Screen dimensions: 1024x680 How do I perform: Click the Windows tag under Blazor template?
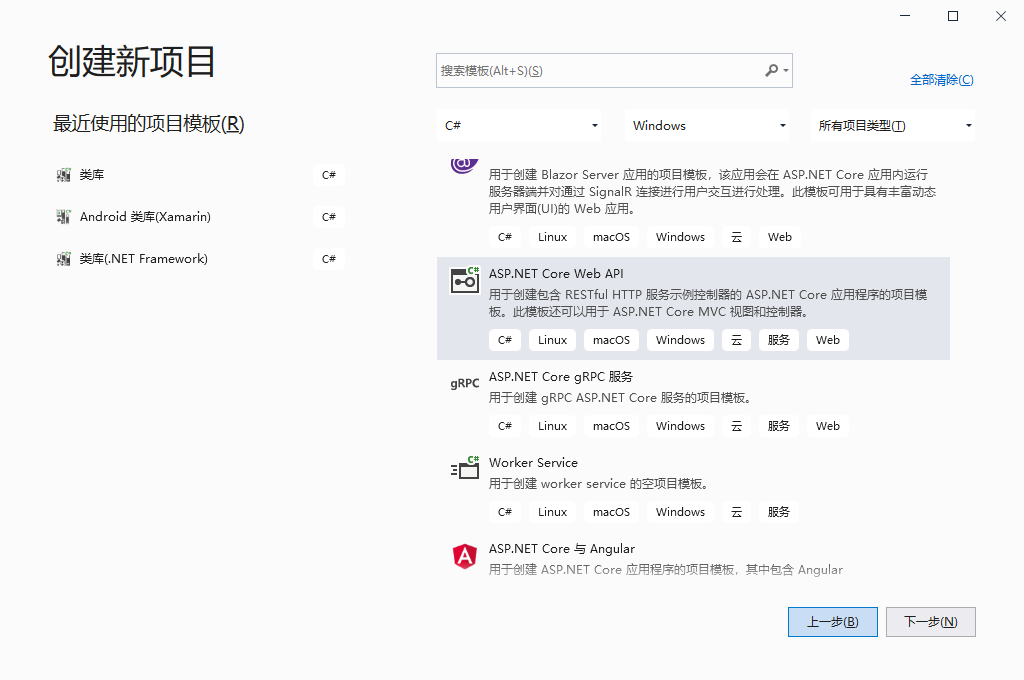click(x=680, y=237)
